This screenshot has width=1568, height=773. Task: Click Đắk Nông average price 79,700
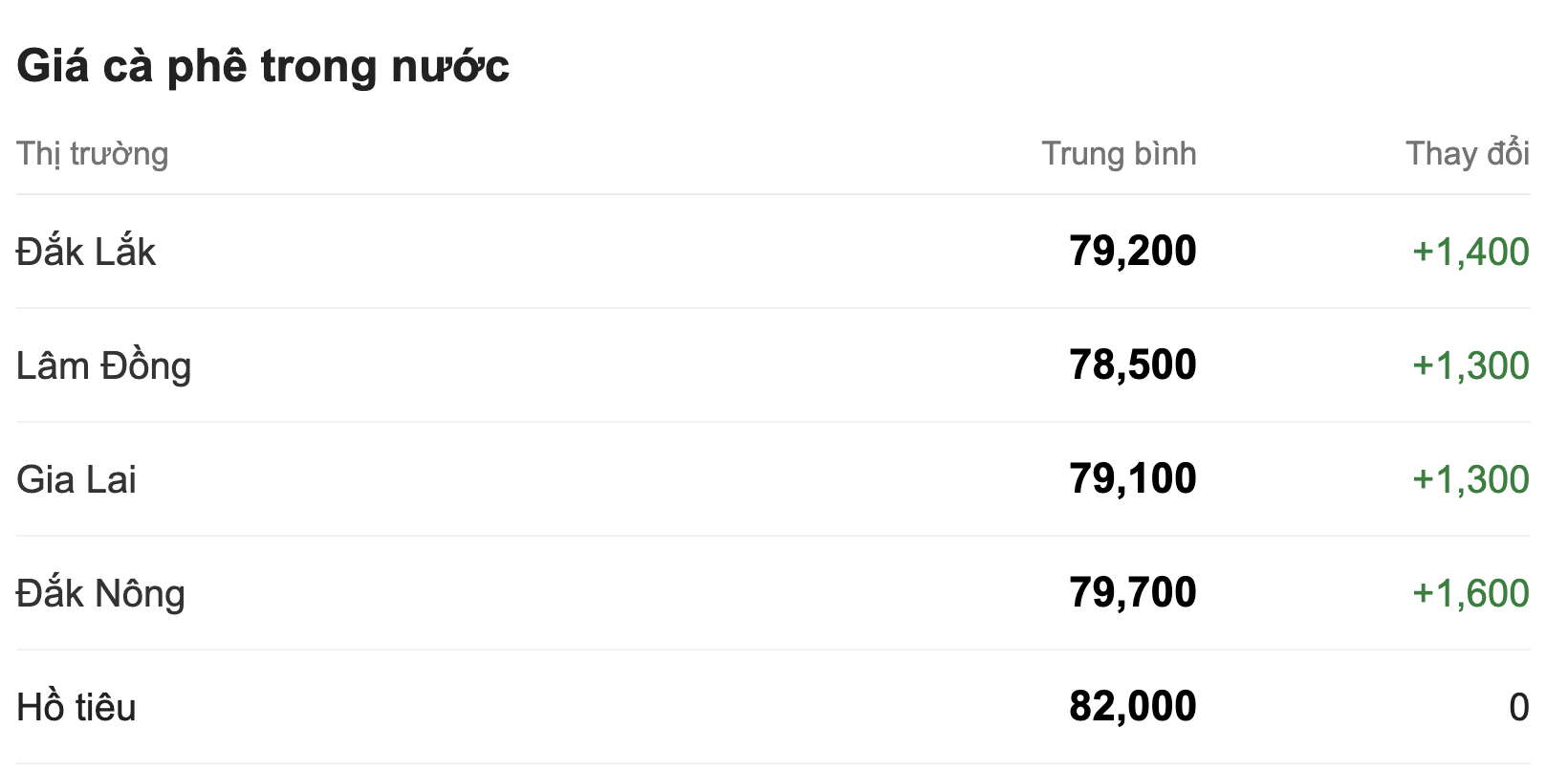(x=1132, y=593)
